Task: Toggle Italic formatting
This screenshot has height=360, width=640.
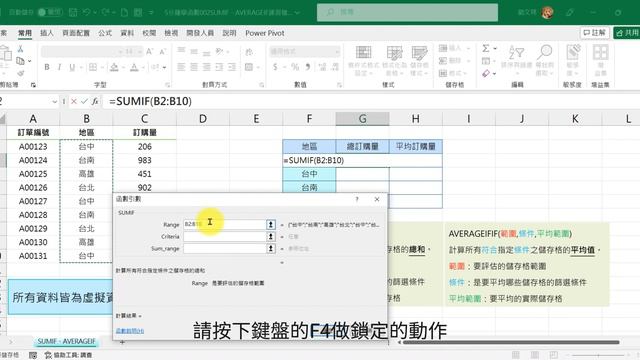Action: pos(60,67)
